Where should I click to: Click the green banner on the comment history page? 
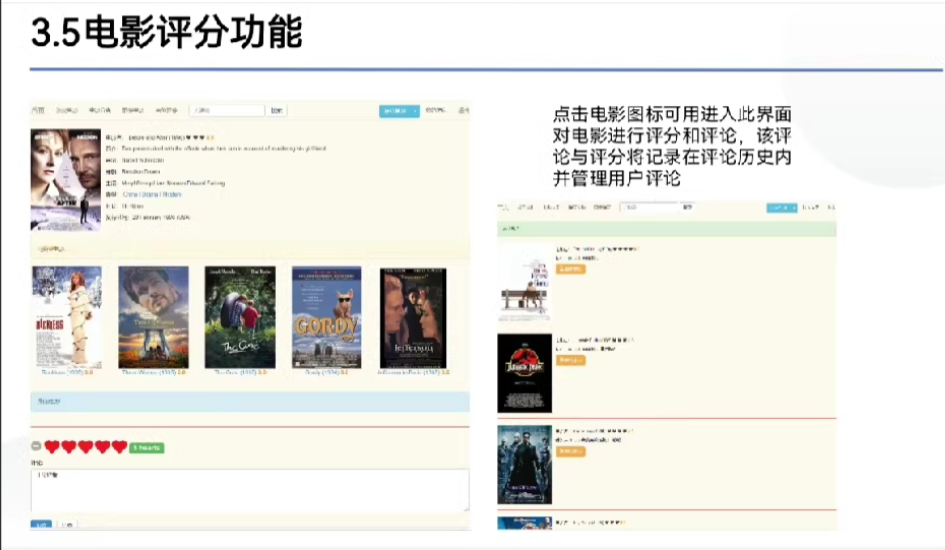667,229
